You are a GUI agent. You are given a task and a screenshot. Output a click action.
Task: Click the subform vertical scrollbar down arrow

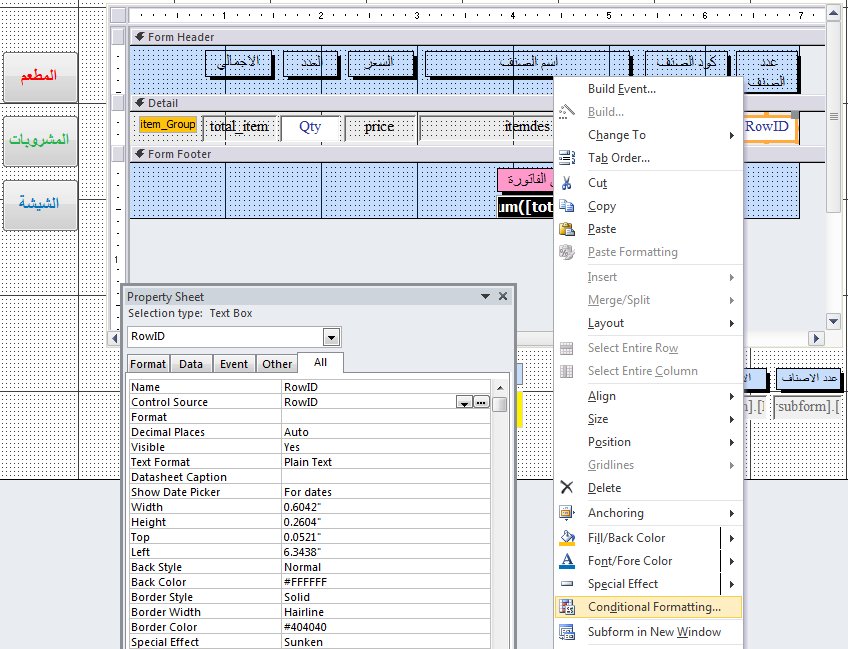(x=833, y=322)
